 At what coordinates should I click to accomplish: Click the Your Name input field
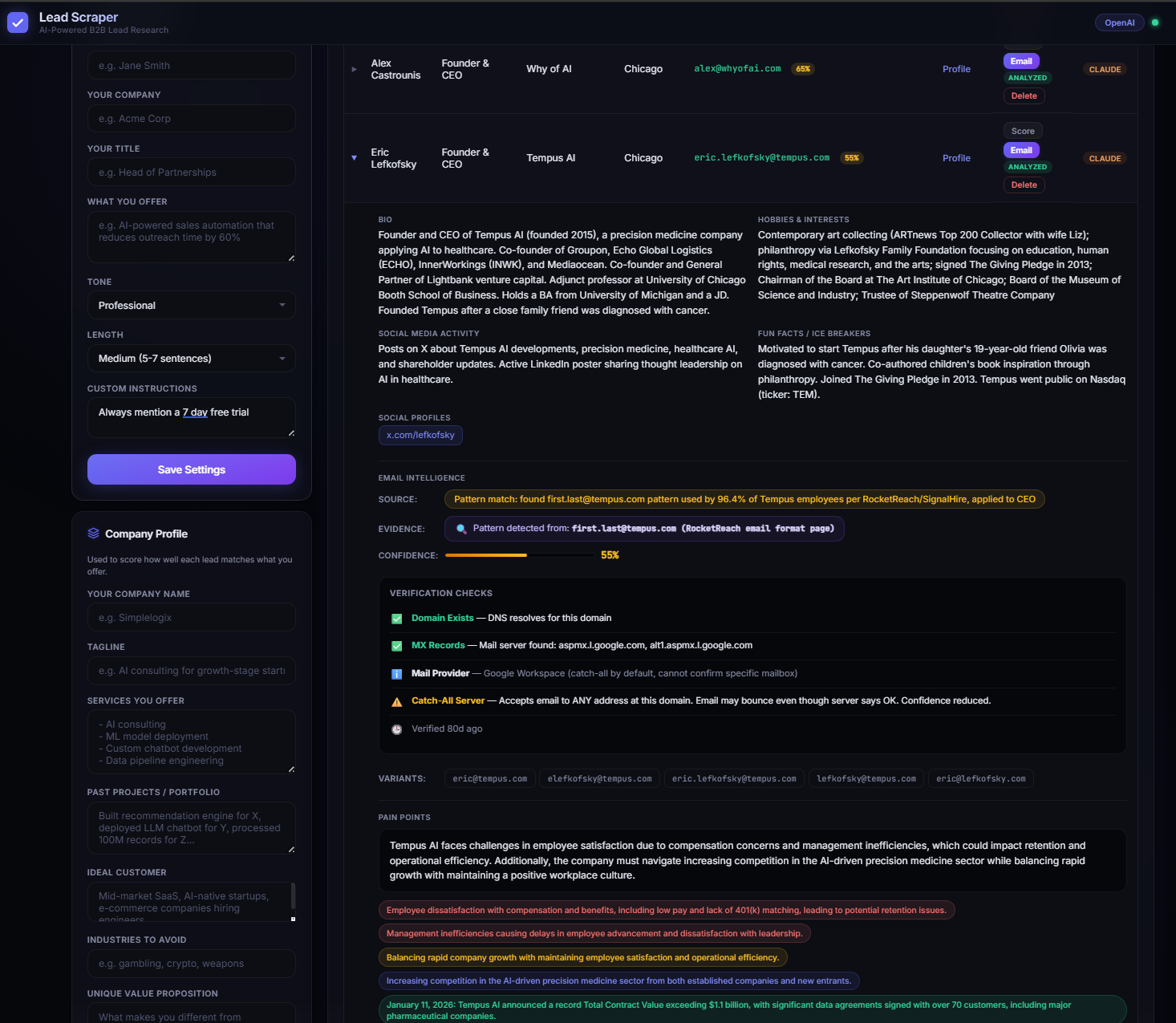192,66
